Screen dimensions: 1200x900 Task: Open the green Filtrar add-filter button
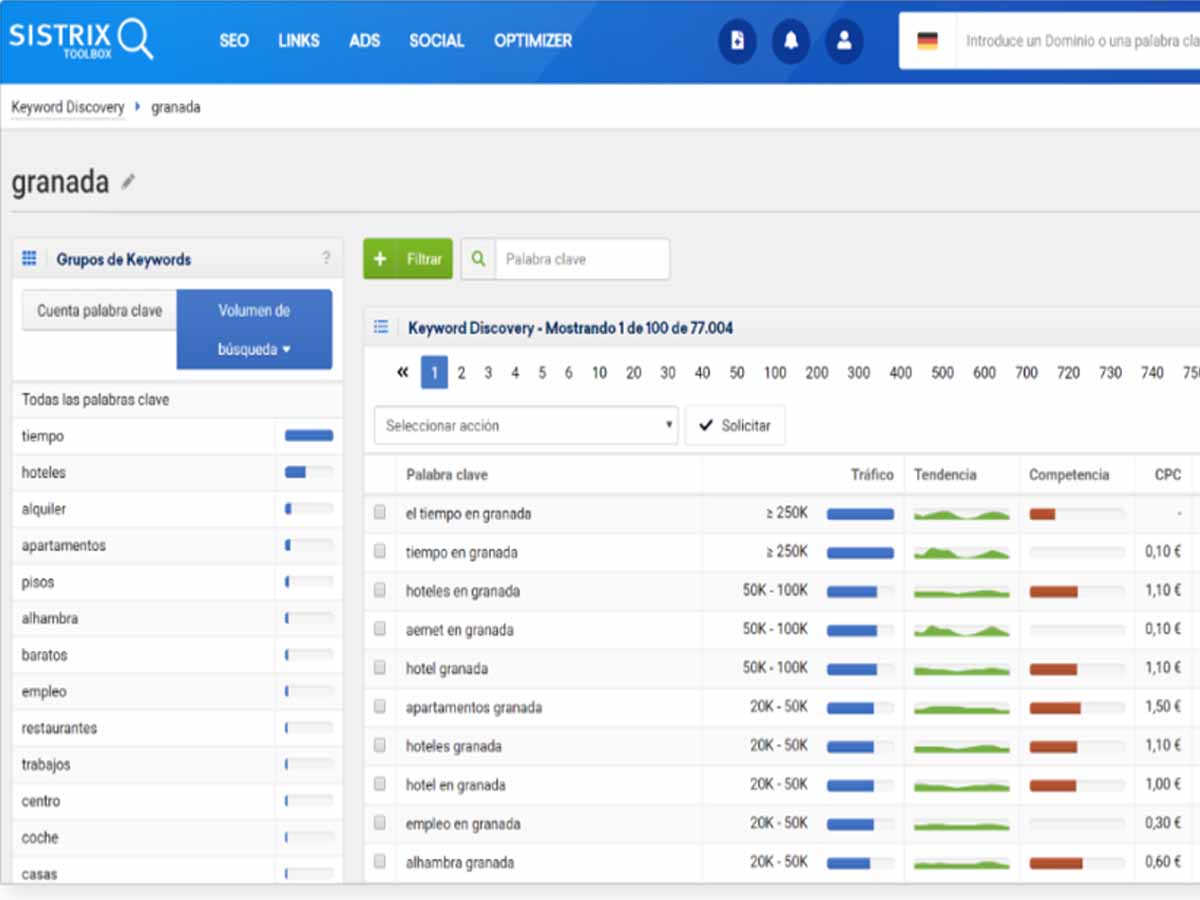[x=408, y=259]
